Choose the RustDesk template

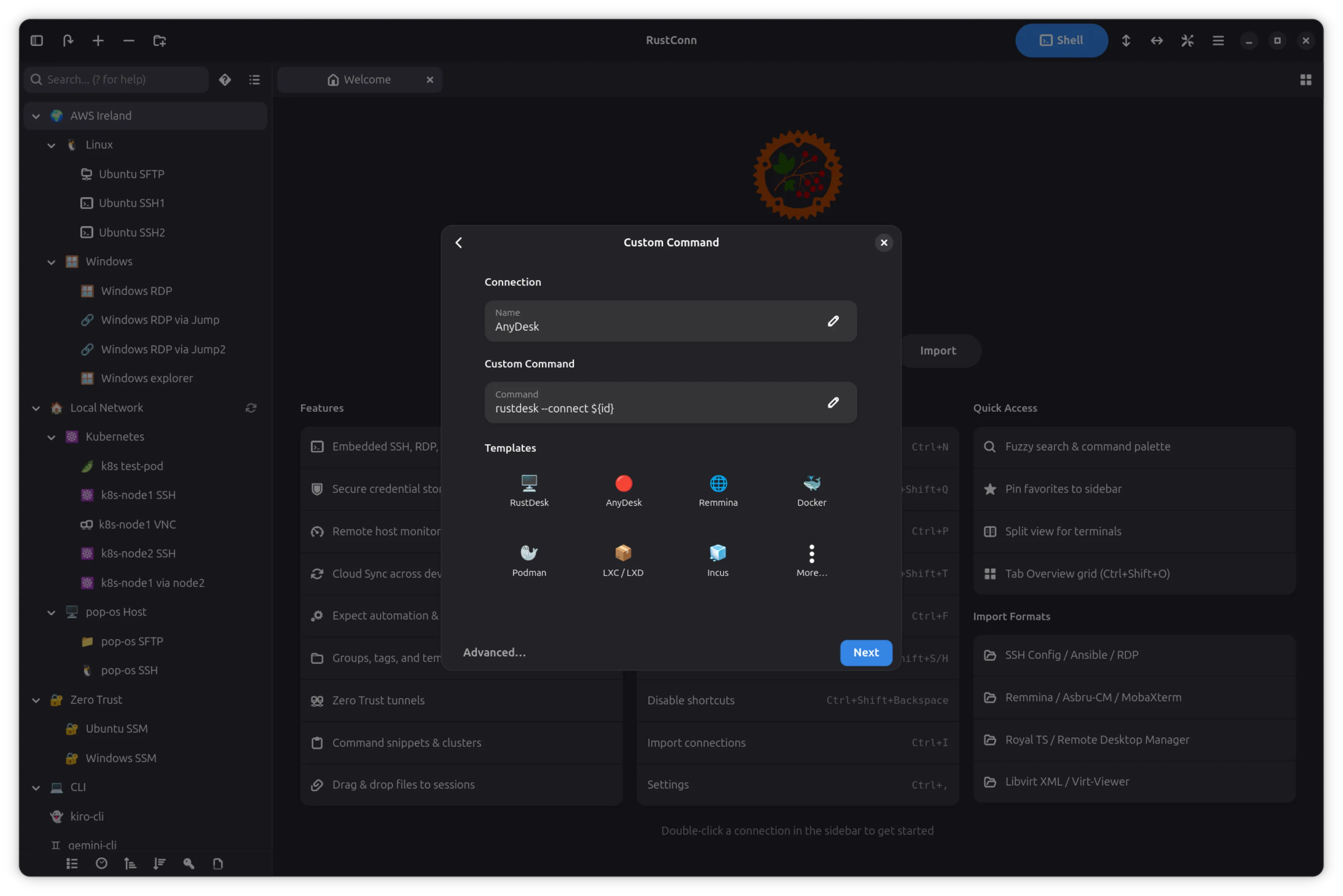pyautogui.click(x=529, y=490)
